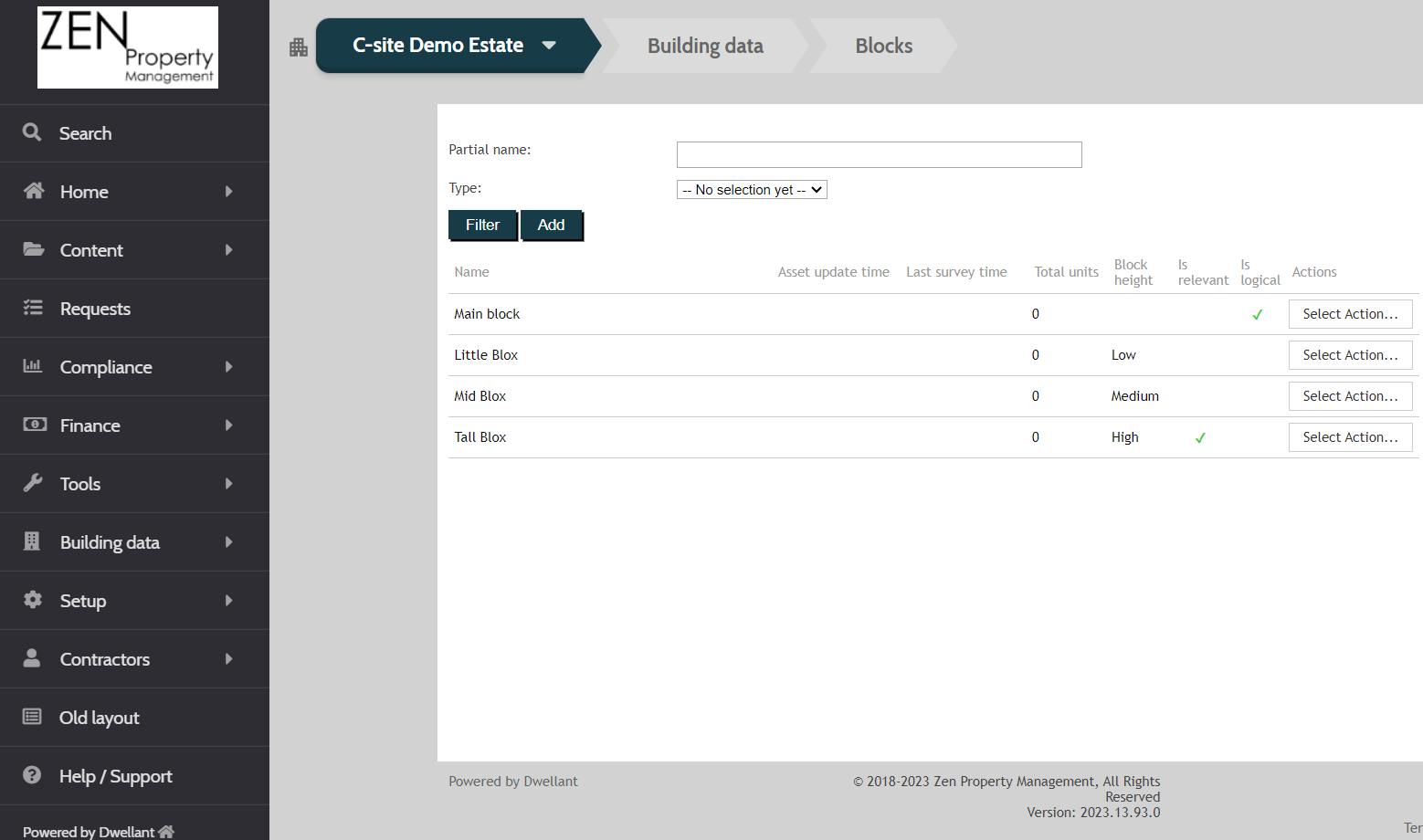Open Tools via the wrench icon
1423x840 pixels.
[x=33, y=483]
